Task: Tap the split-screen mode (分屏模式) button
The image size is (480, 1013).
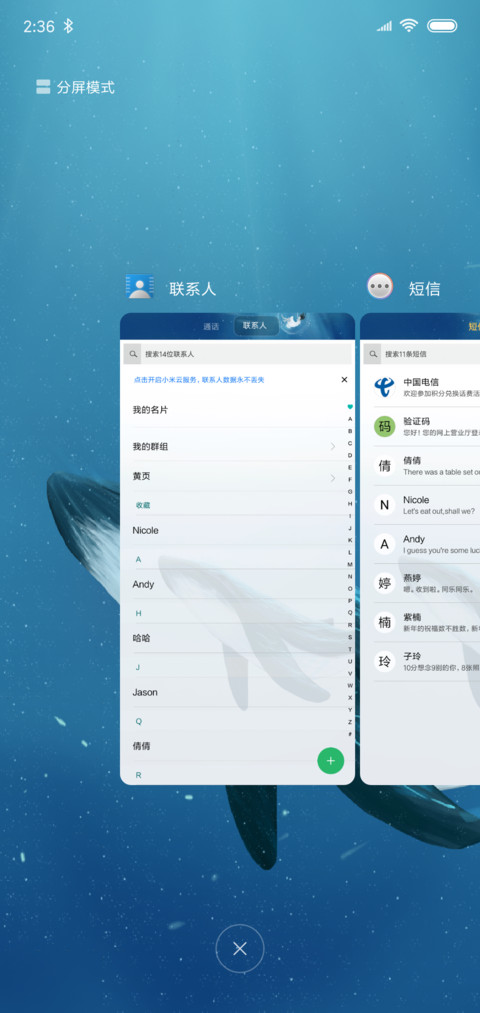Action: coord(76,87)
